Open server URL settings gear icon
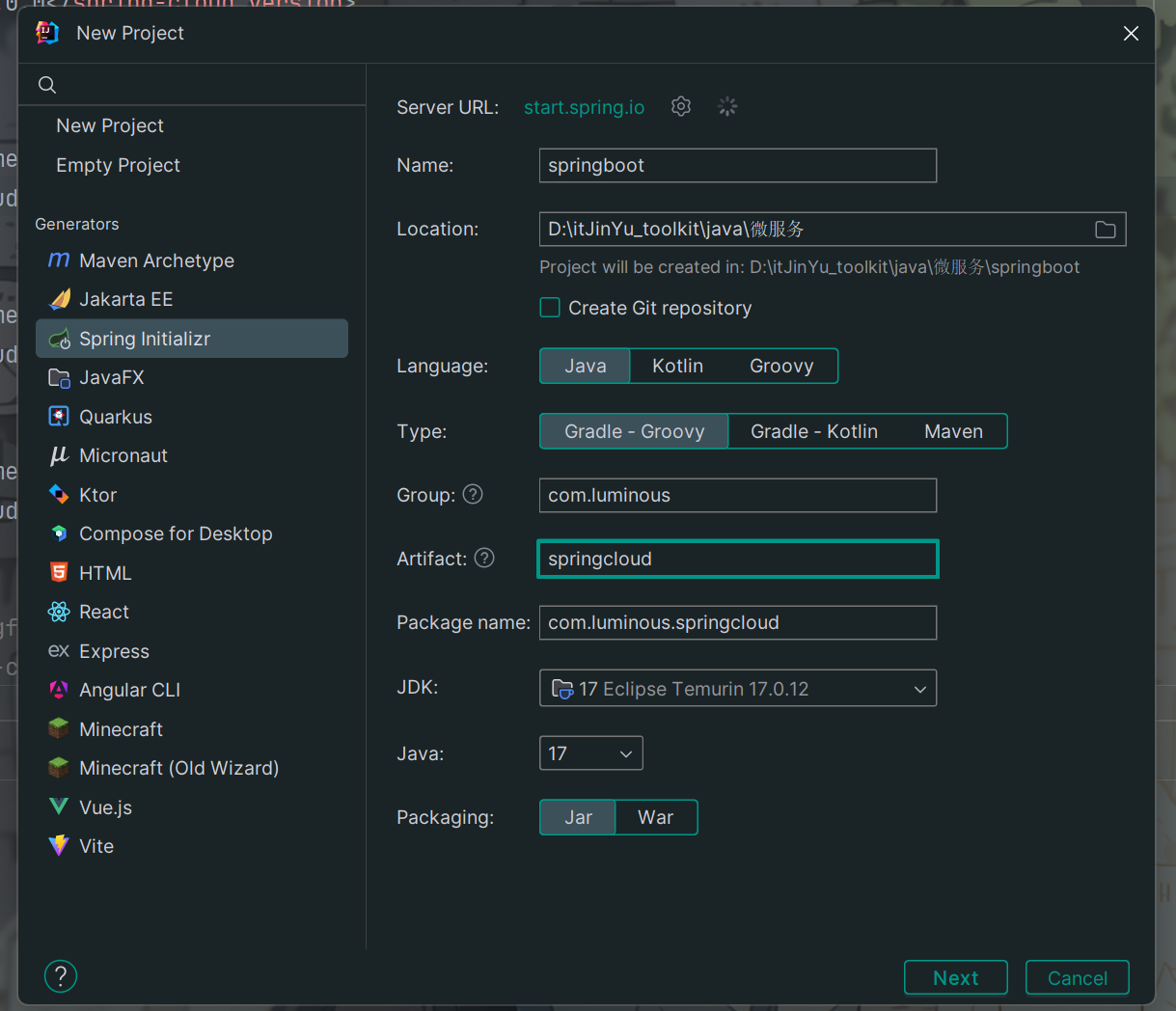This screenshot has height=1011, width=1176. [x=681, y=107]
